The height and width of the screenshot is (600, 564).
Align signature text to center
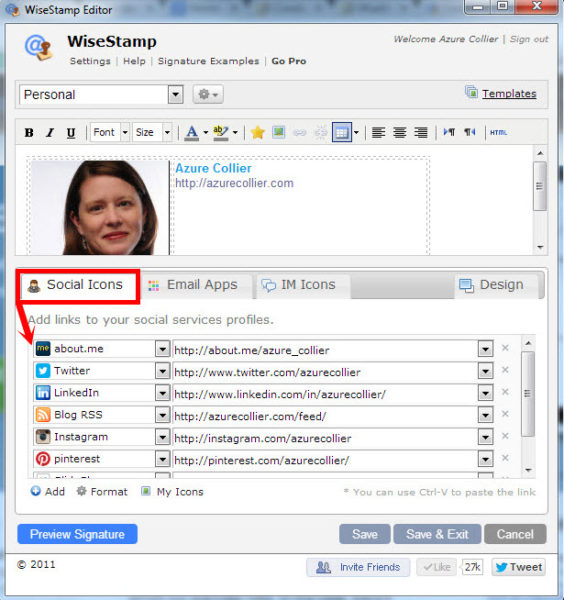399,132
